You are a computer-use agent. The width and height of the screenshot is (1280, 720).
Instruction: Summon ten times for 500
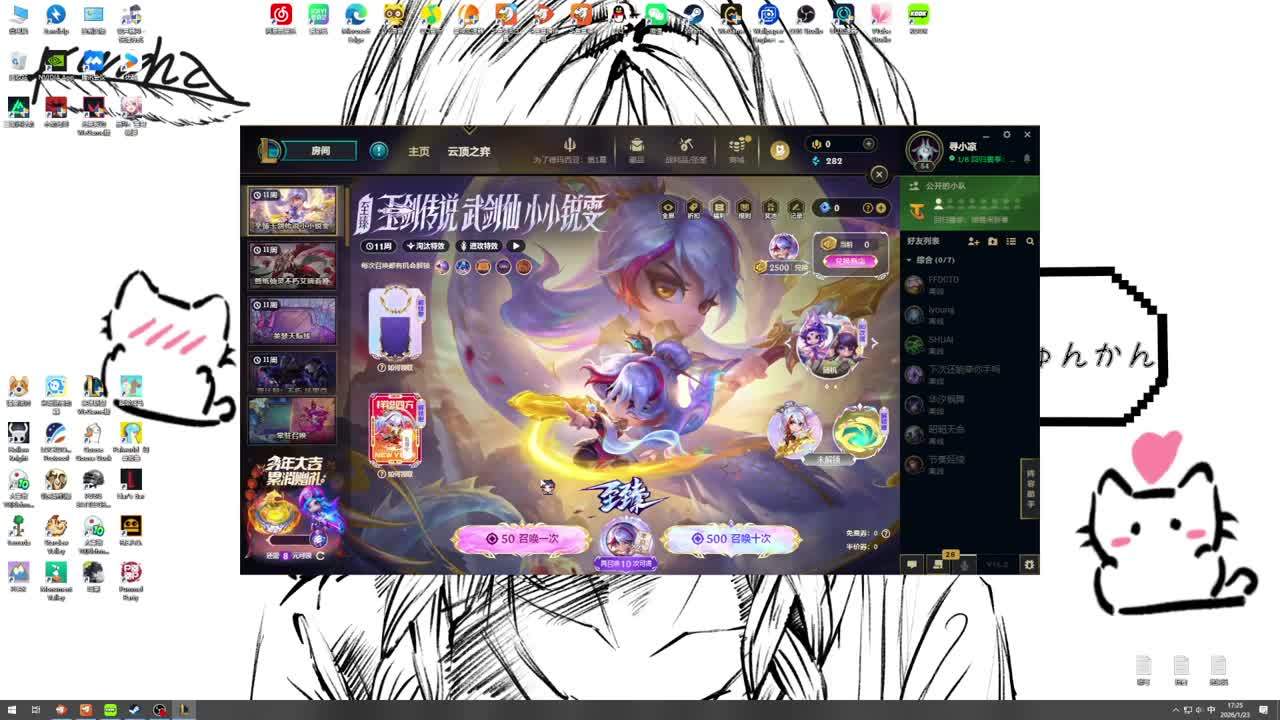tap(732, 539)
